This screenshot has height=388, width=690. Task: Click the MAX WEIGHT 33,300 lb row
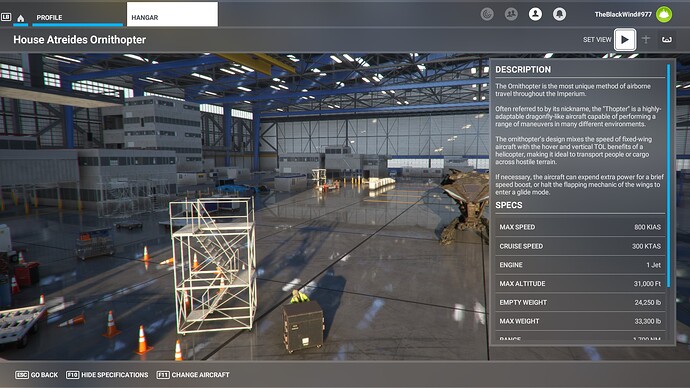point(580,321)
